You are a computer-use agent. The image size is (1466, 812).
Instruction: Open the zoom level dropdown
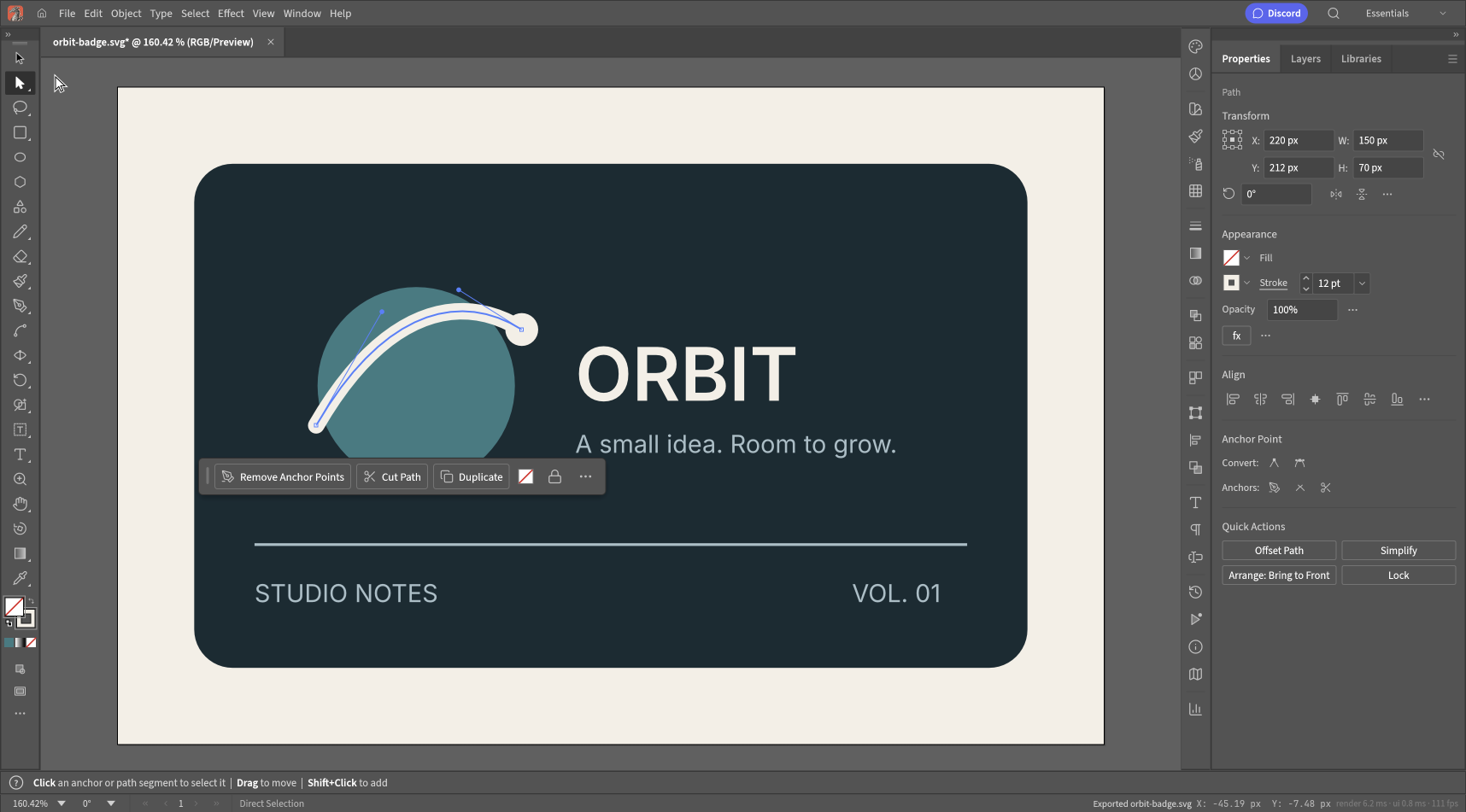pos(62,803)
